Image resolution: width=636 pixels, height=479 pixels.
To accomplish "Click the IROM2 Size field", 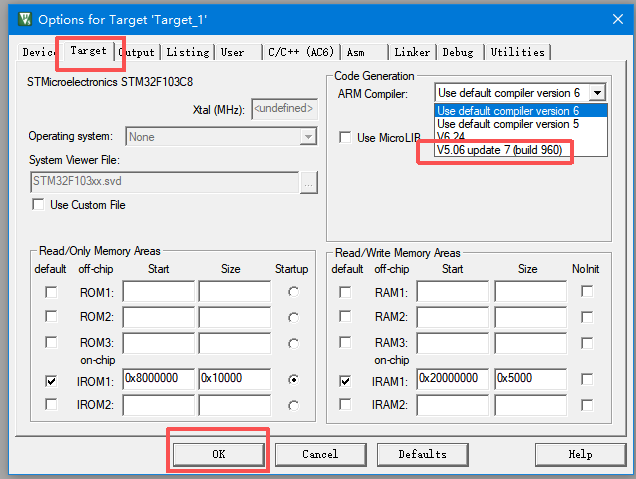I will tap(234, 405).
